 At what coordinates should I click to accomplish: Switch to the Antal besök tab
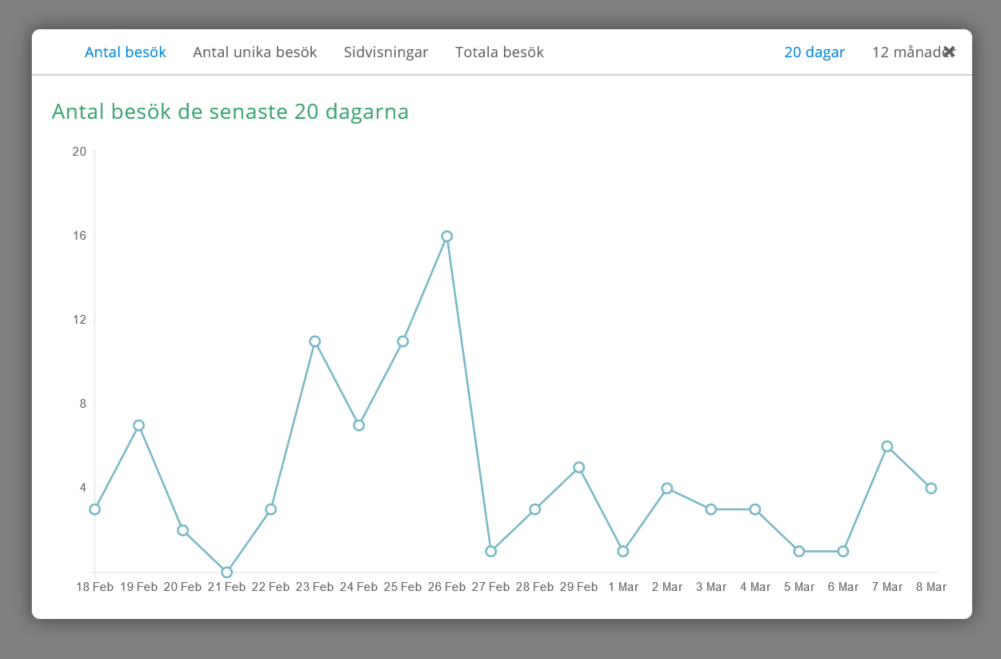pyautogui.click(x=125, y=52)
